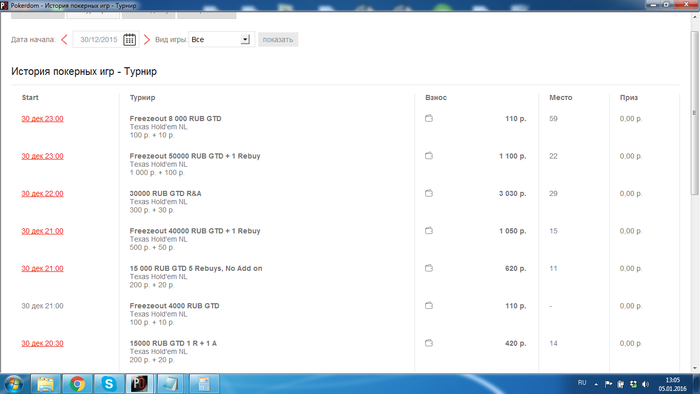Click place value 22
The image size is (700, 394).
tap(553, 156)
